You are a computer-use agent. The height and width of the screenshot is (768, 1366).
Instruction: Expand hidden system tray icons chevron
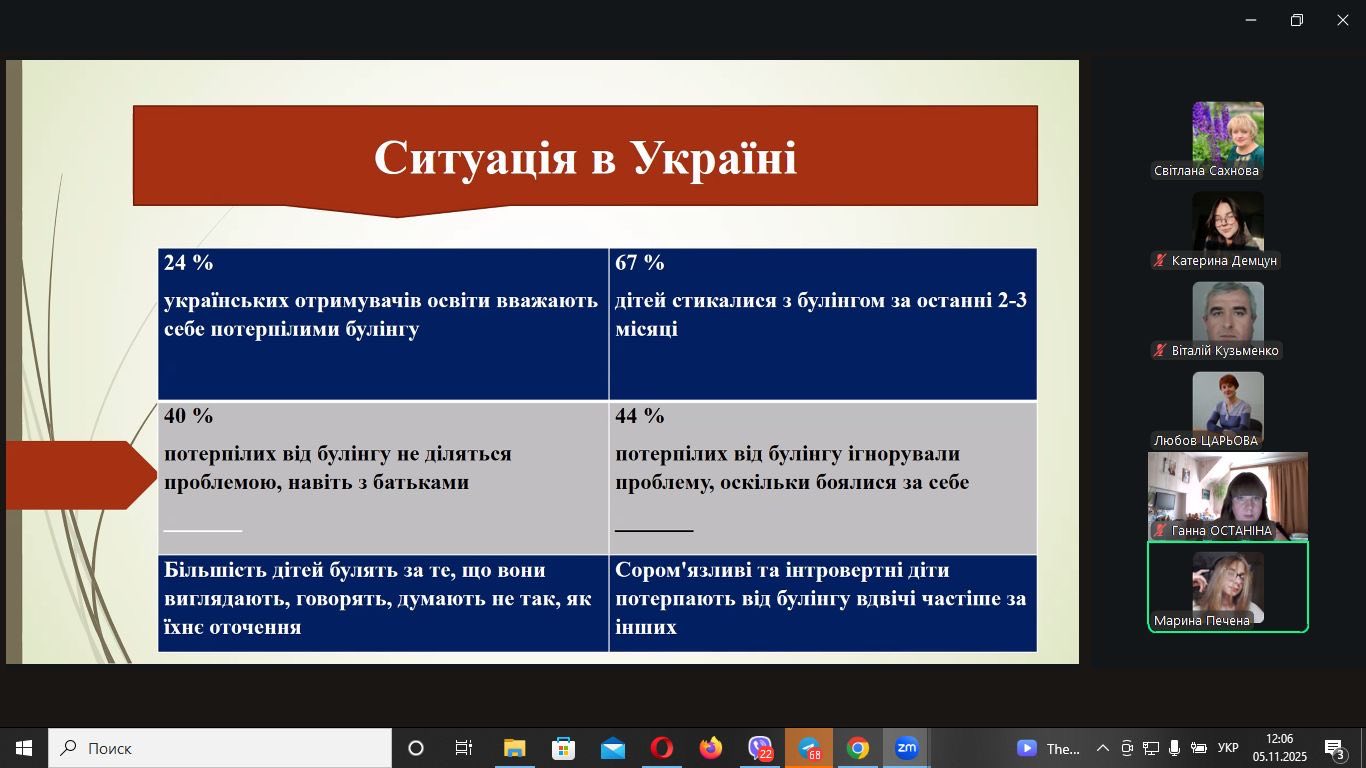1102,748
